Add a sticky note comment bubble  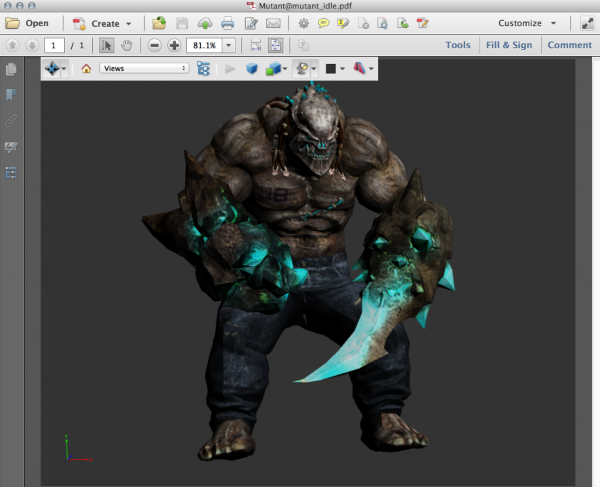coord(323,23)
